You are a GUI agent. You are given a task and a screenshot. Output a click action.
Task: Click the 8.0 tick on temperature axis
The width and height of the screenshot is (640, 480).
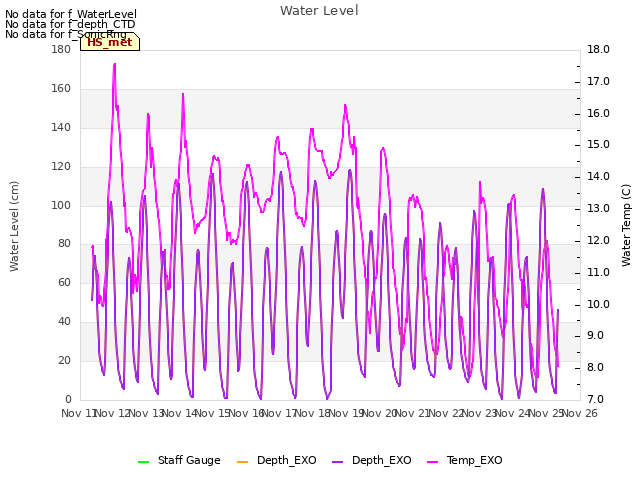[x=598, y=367]
